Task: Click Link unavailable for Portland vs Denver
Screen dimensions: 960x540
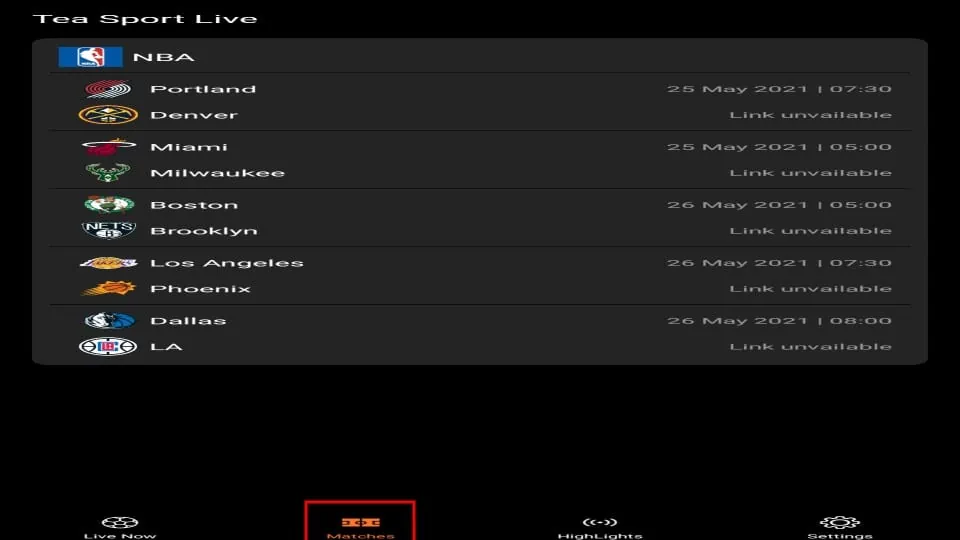Action: (811, 114)
